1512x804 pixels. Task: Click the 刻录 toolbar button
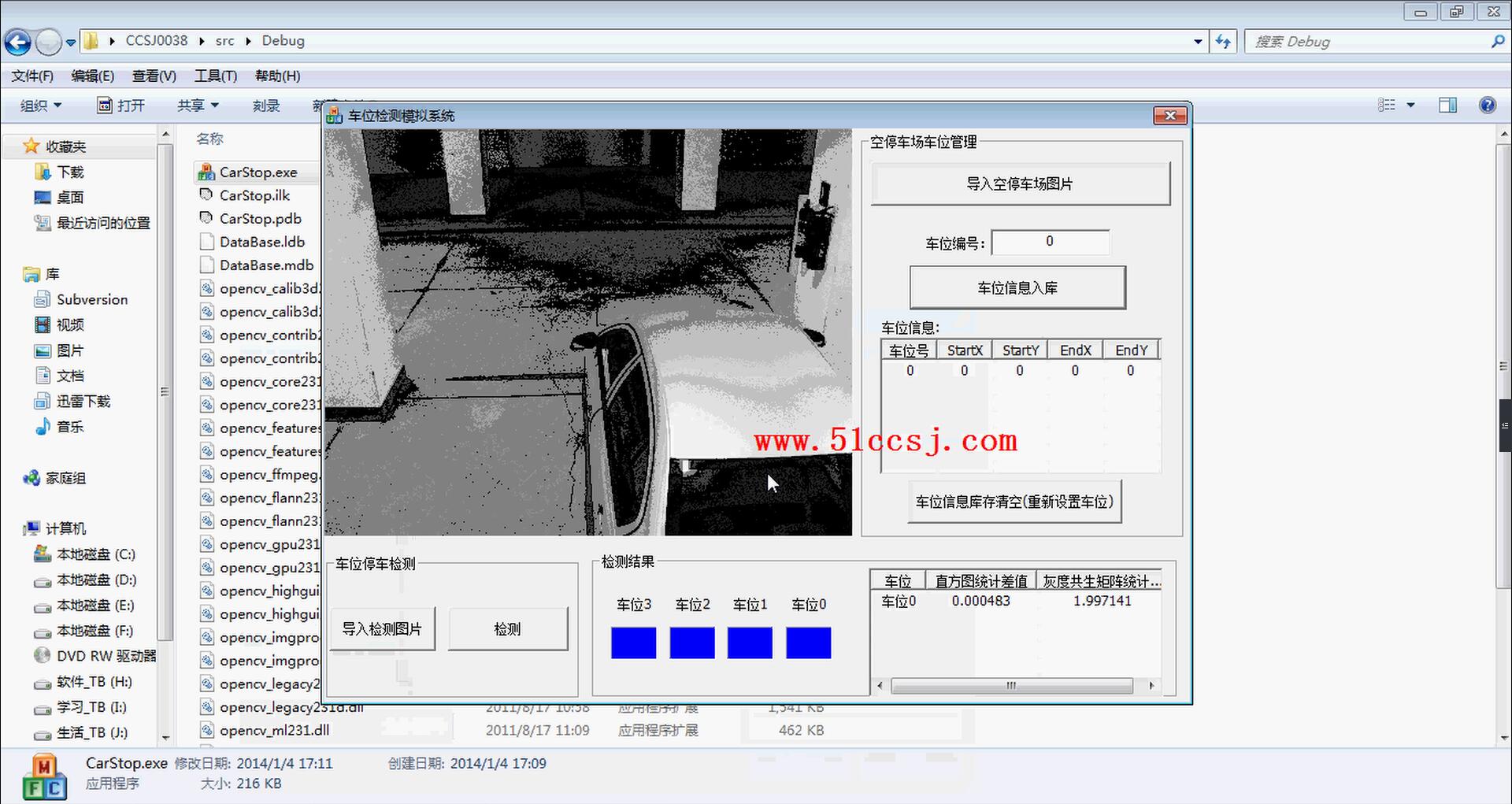(266, 106)
